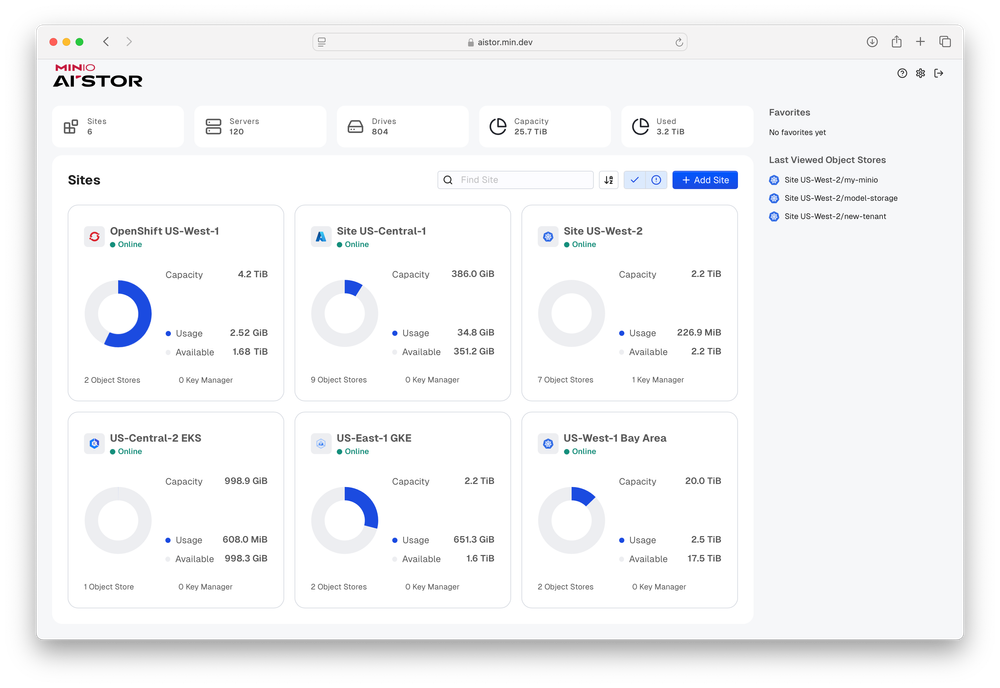Click inside the Find Site search field
Image resolution: width=1000 pixels, height=688 pixels.
(515, 179)
